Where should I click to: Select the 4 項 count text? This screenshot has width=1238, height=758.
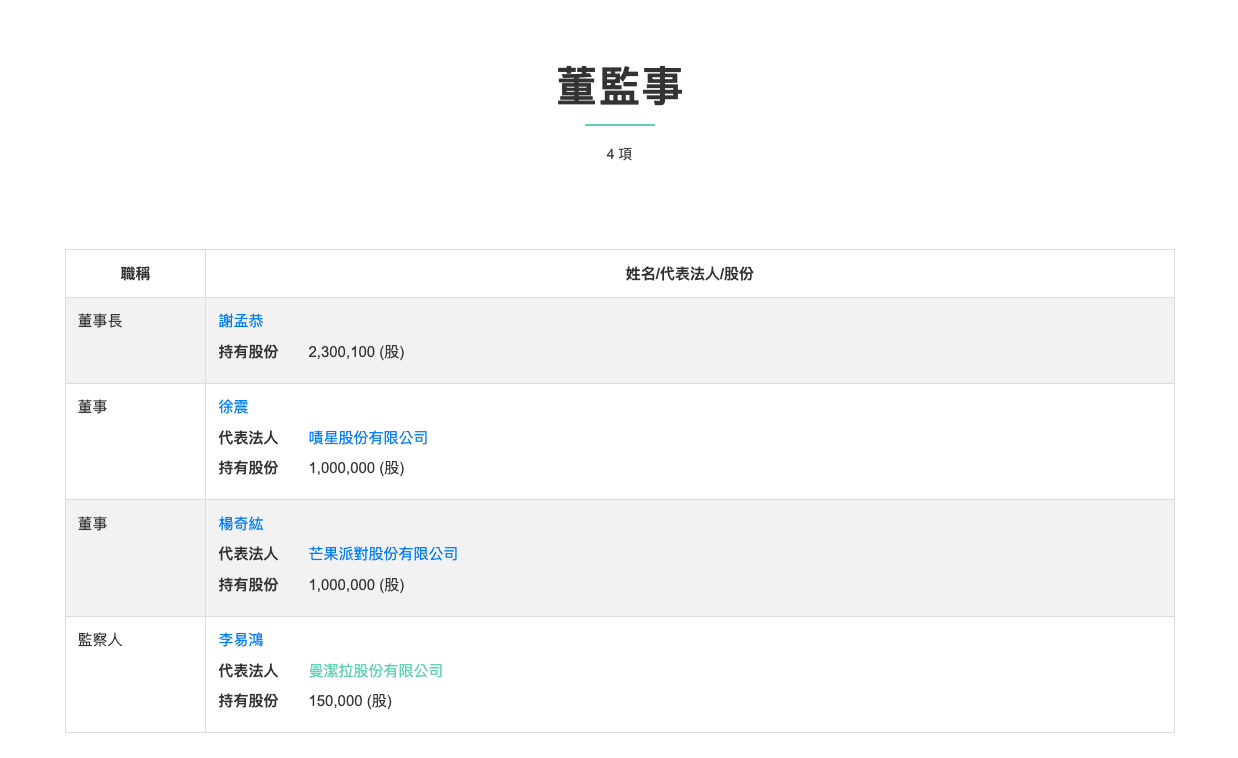[619, 154]
